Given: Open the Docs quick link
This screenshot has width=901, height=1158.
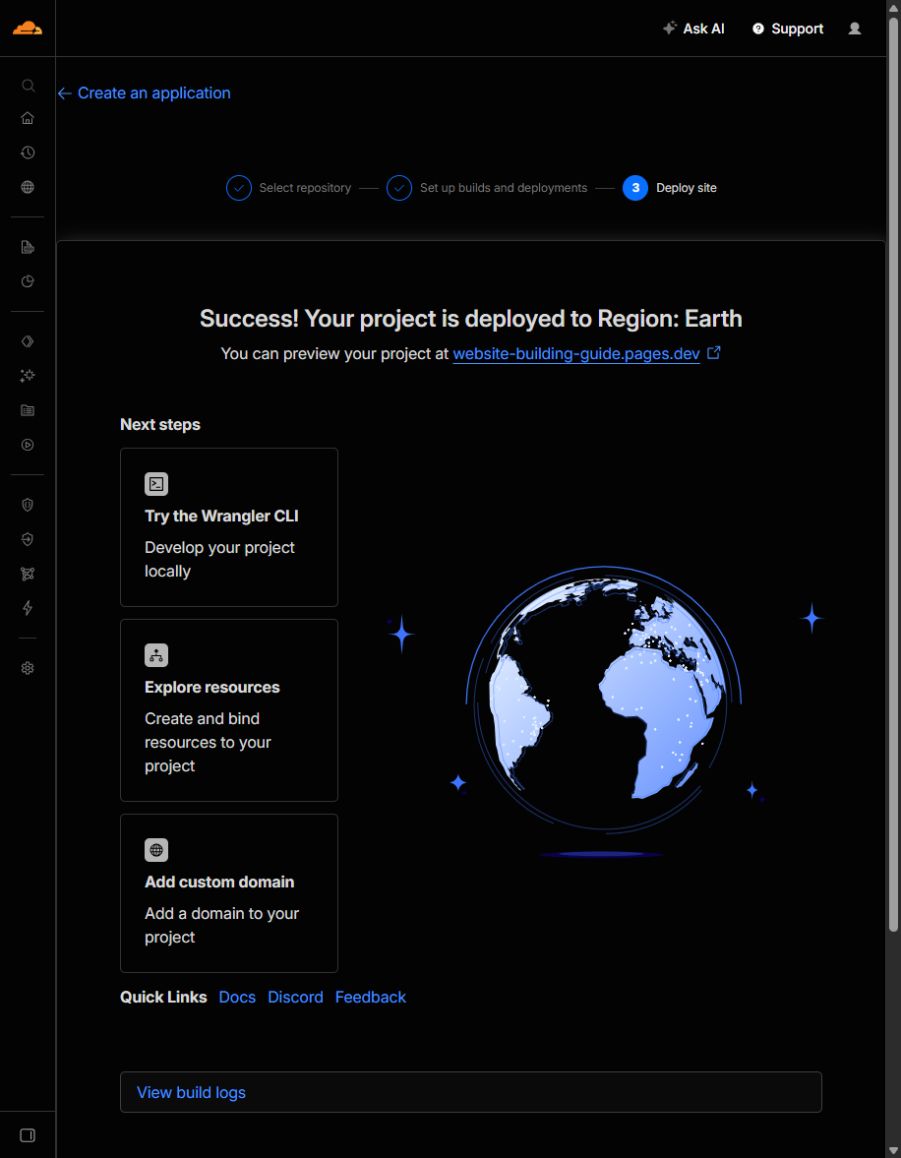Looking at the screenshot, I should pos(237,997).
